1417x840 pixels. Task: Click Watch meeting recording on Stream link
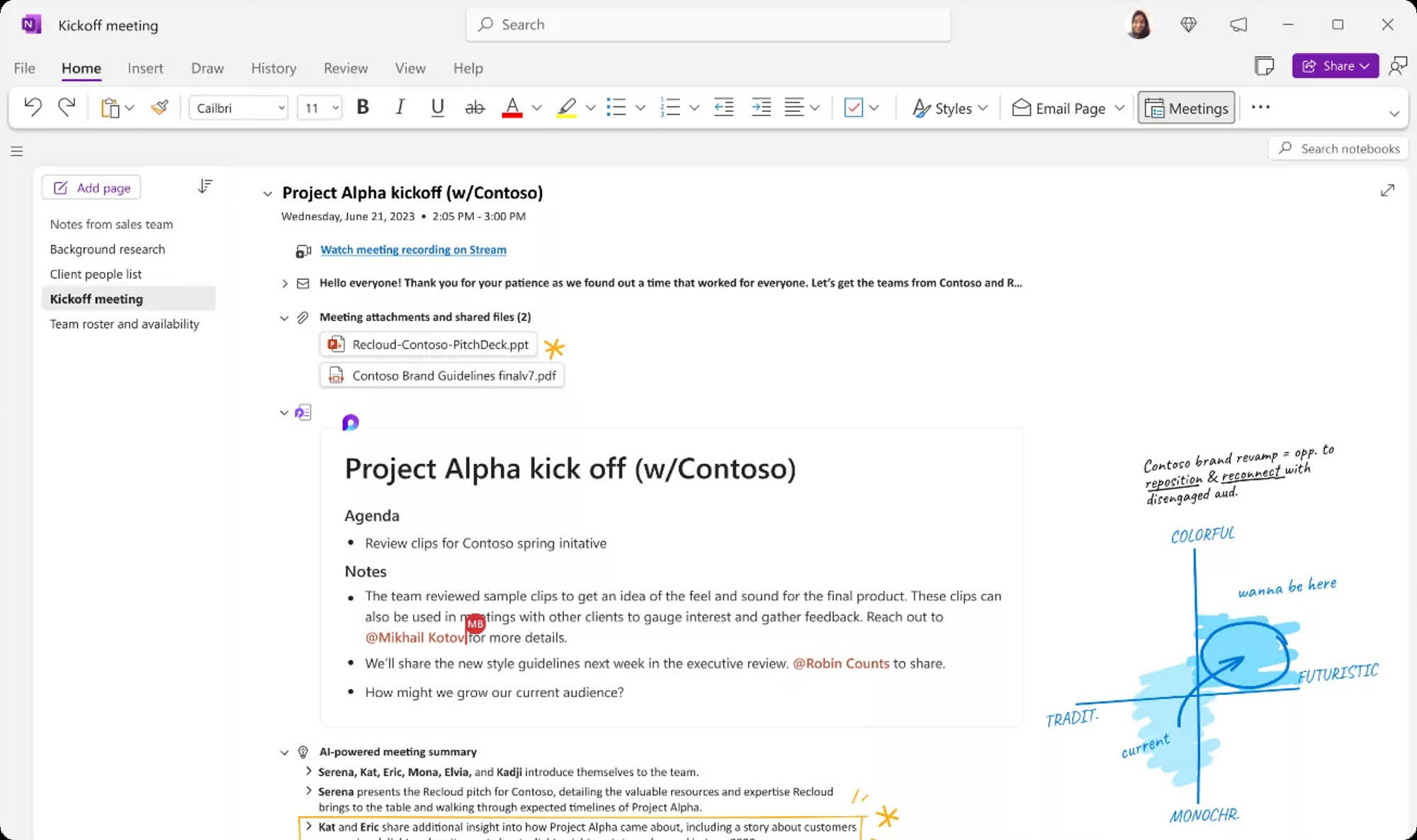tap(413, 249)
